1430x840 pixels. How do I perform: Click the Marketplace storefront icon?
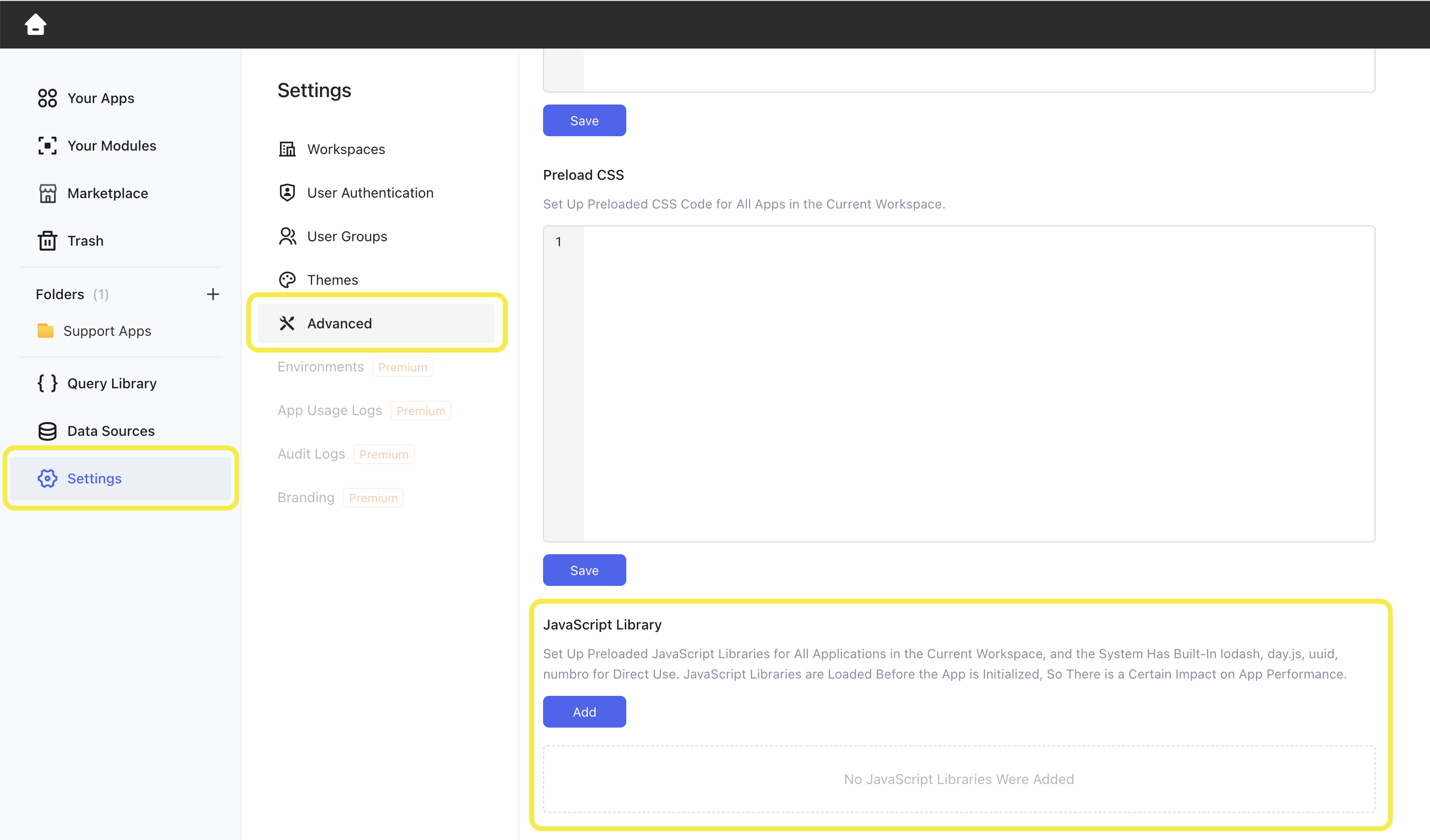click(47, 194)
